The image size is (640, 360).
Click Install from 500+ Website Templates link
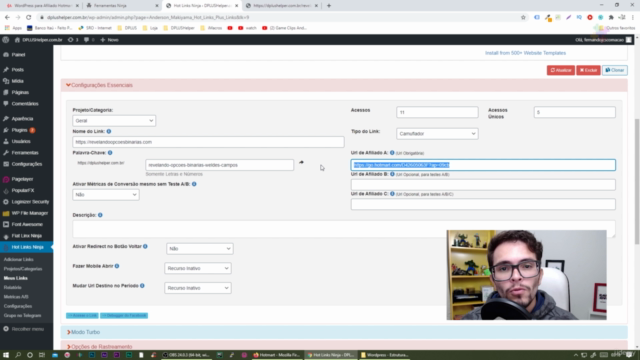[525, 53]
